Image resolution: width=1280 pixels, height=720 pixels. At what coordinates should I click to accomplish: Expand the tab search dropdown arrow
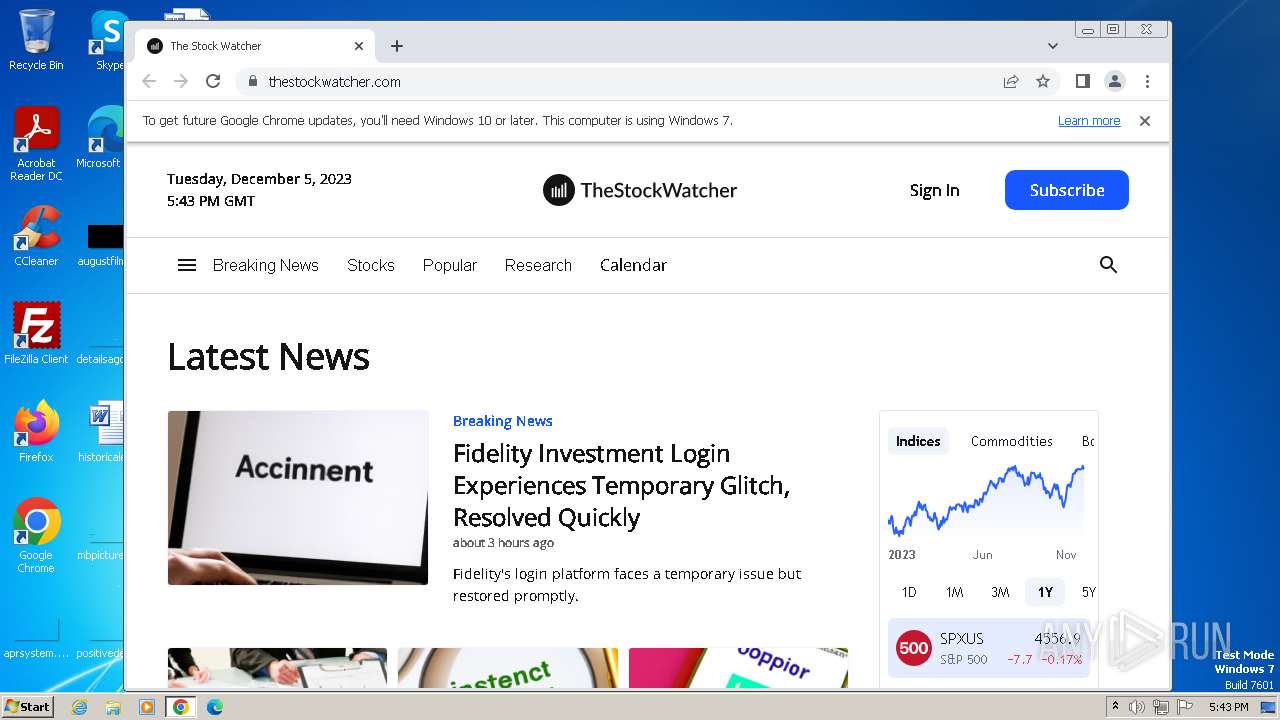pyautogui.click(x=1053, y=46)
